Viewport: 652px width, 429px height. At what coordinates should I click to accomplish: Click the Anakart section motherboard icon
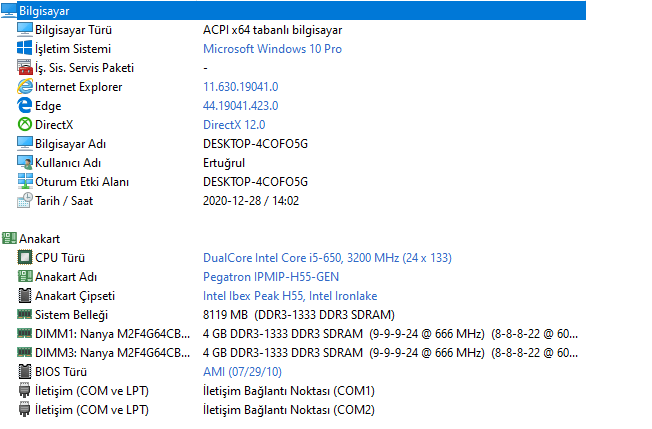click(9, 239)
